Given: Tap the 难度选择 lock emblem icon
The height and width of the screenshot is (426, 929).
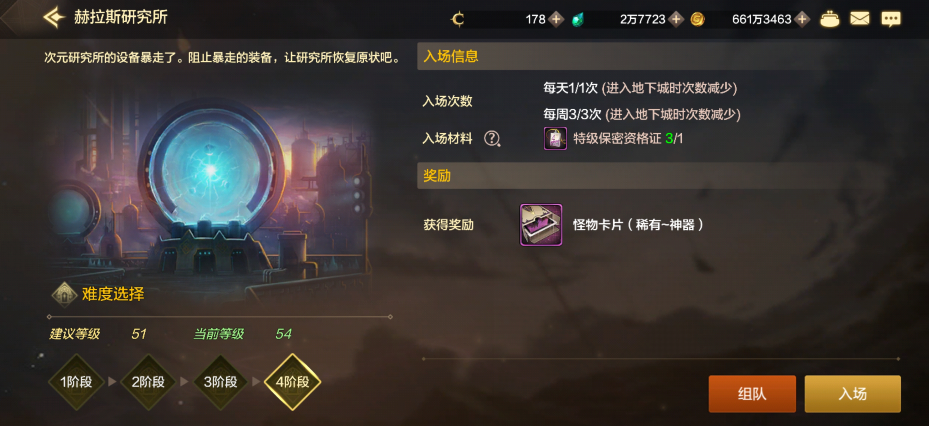Looking at the screenshot, I should coord(64,293).
